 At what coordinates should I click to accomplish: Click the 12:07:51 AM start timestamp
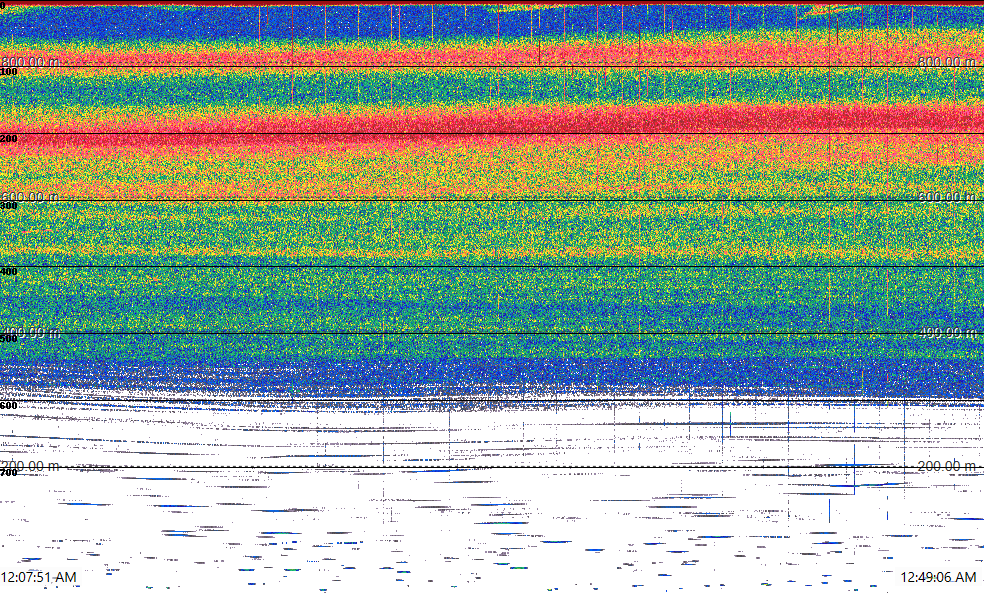coord(38,577)
